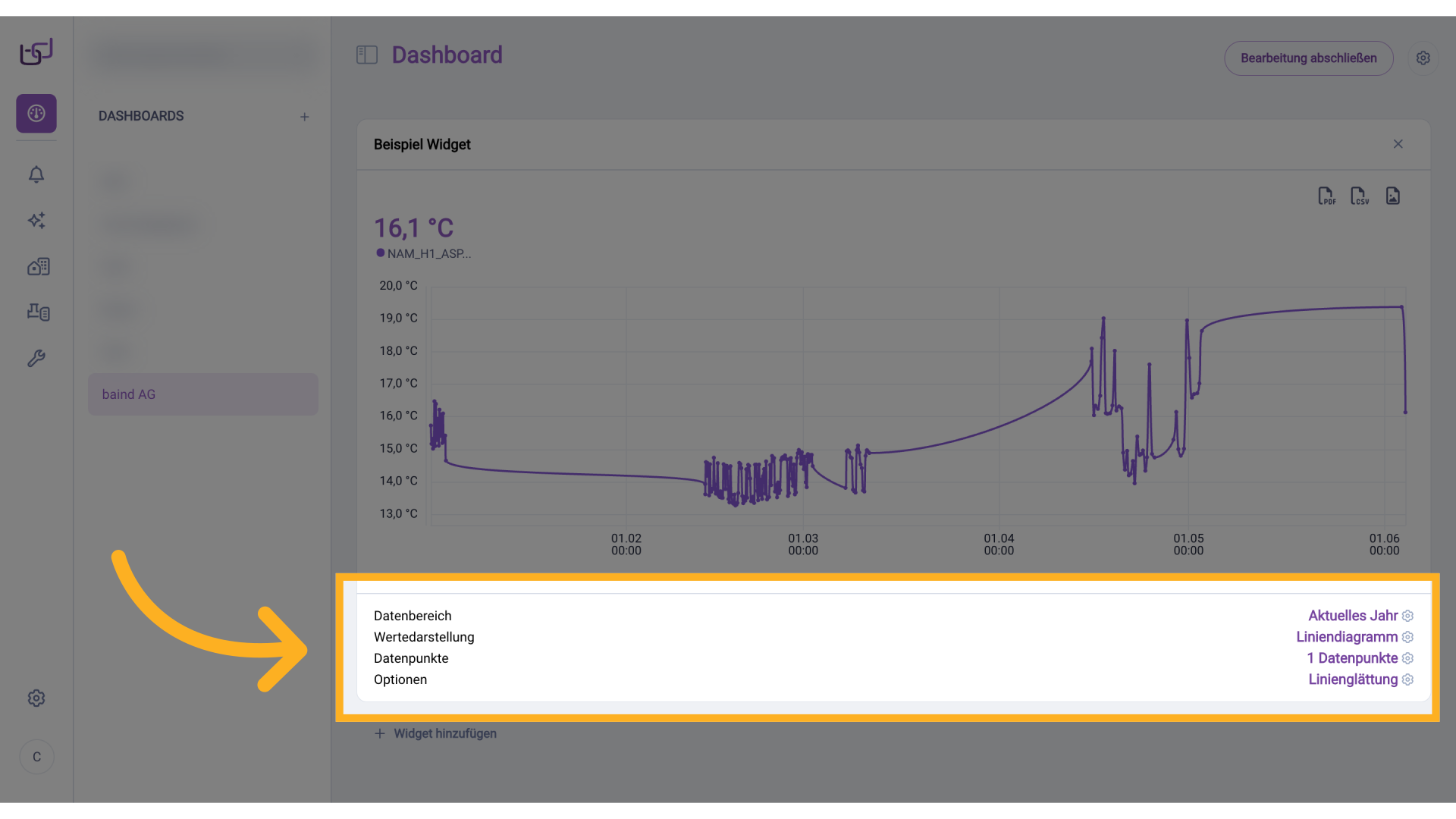
Task: Download the widget as image
Action: 1393,196
